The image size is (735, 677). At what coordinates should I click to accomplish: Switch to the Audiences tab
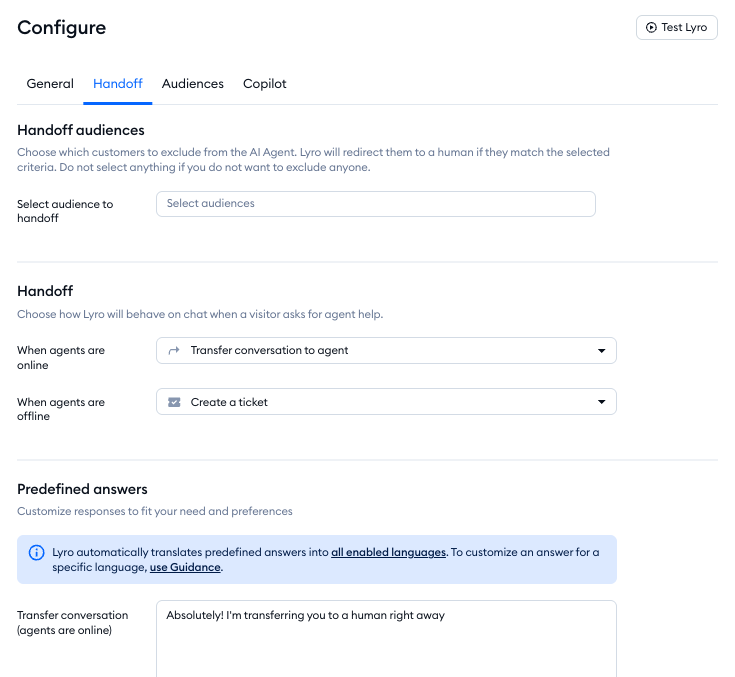click(193, 84)
